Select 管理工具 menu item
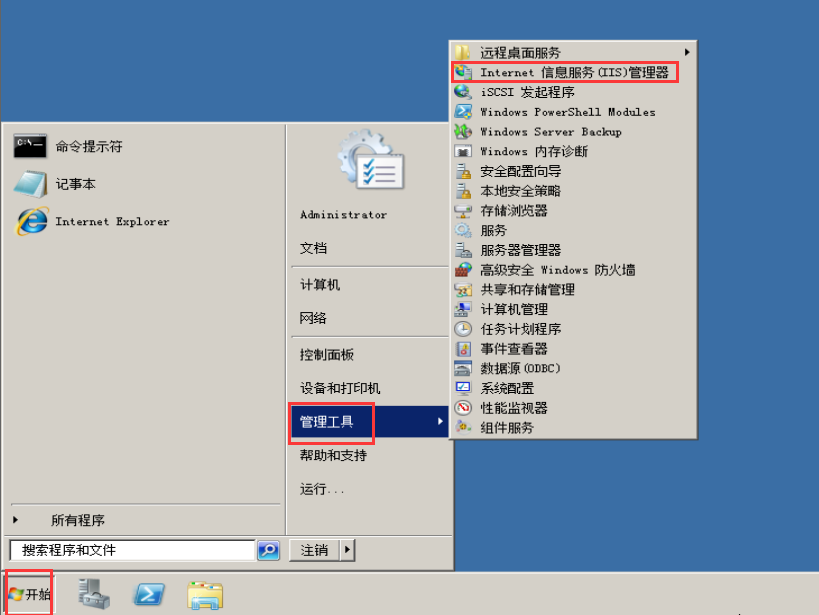819x615 pixels. pyautogui.click(x=370, y=421)
